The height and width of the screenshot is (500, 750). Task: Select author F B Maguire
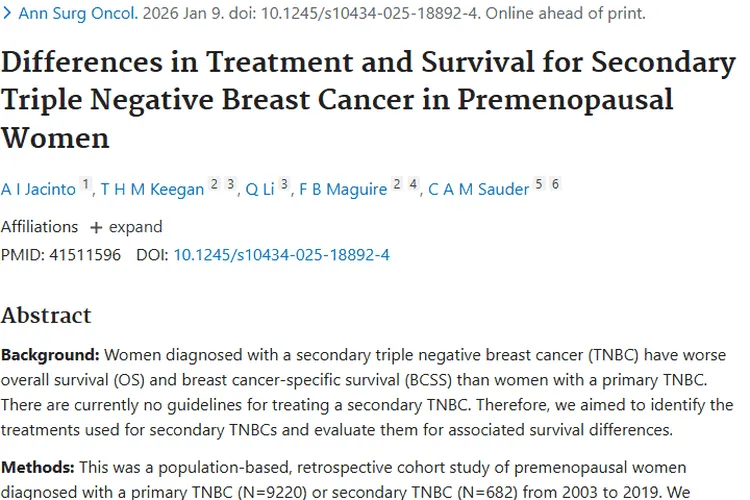click(343, 189)
